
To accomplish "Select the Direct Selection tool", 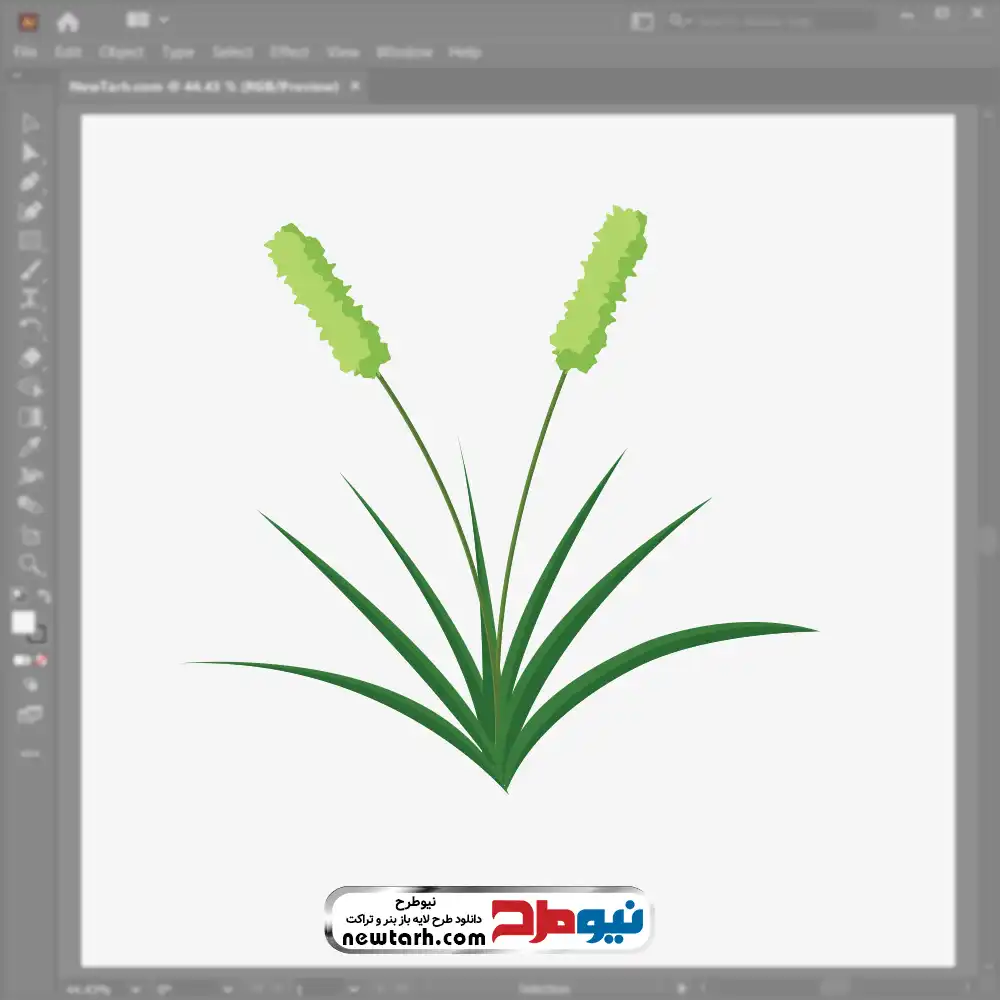I will [29, 152].
